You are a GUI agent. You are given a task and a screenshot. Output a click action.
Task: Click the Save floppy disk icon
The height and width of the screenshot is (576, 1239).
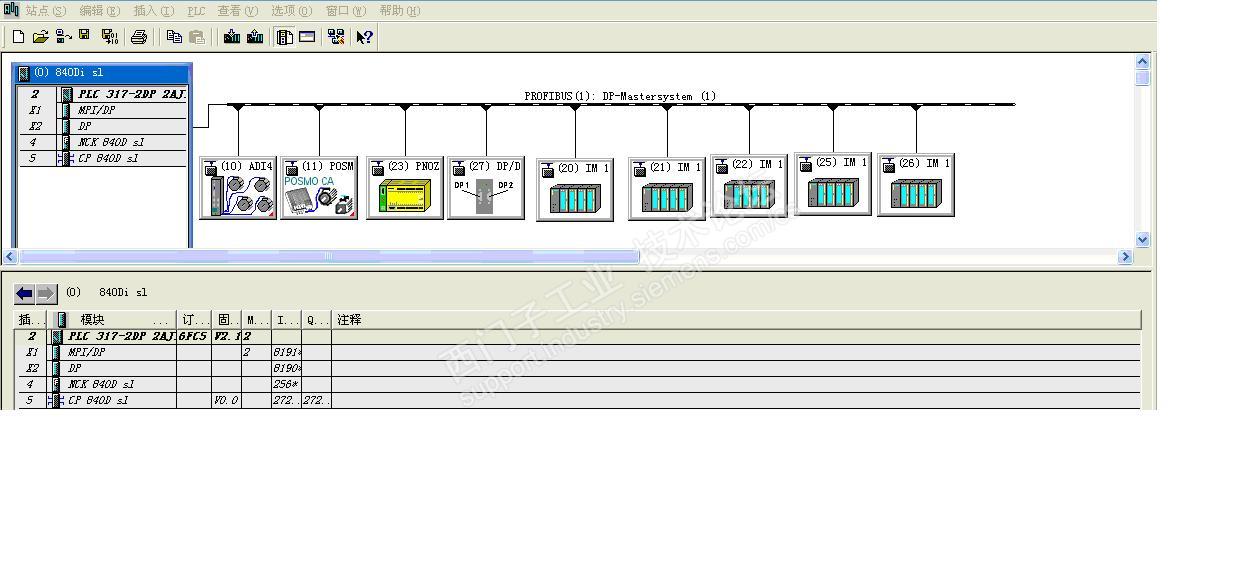coord(85,37)
